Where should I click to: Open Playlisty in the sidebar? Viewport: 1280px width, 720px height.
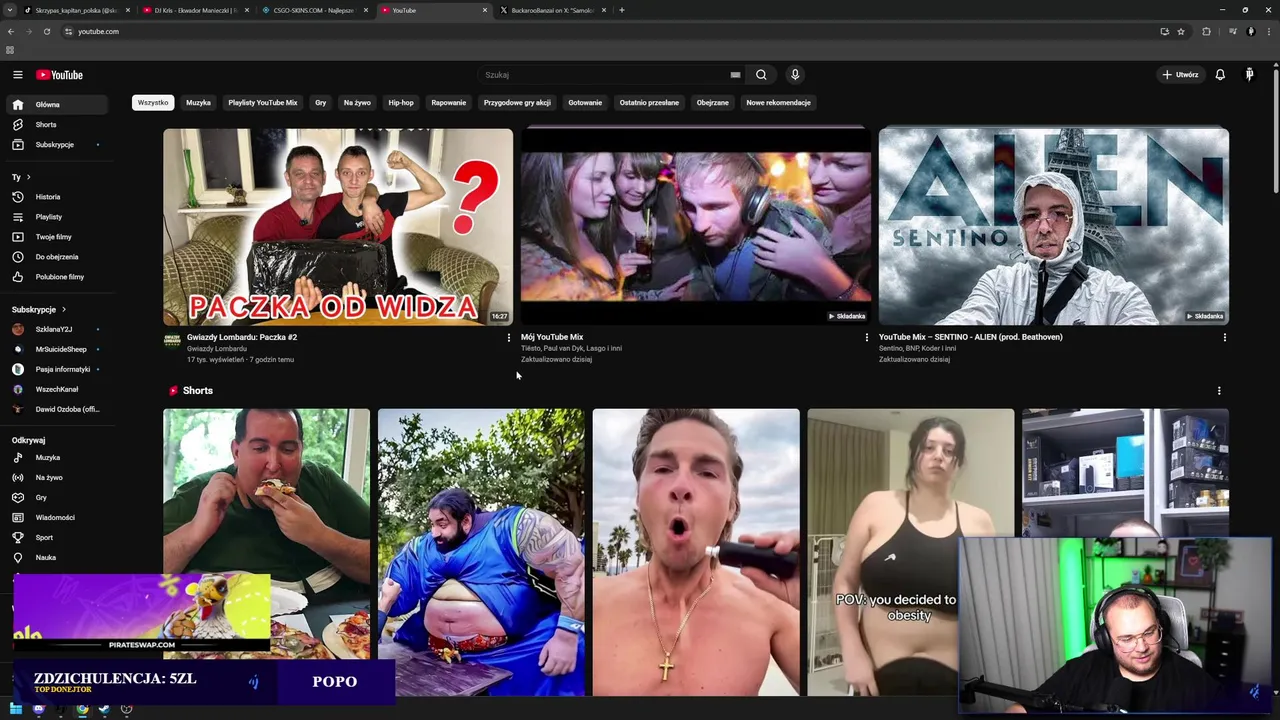point(56,217)
